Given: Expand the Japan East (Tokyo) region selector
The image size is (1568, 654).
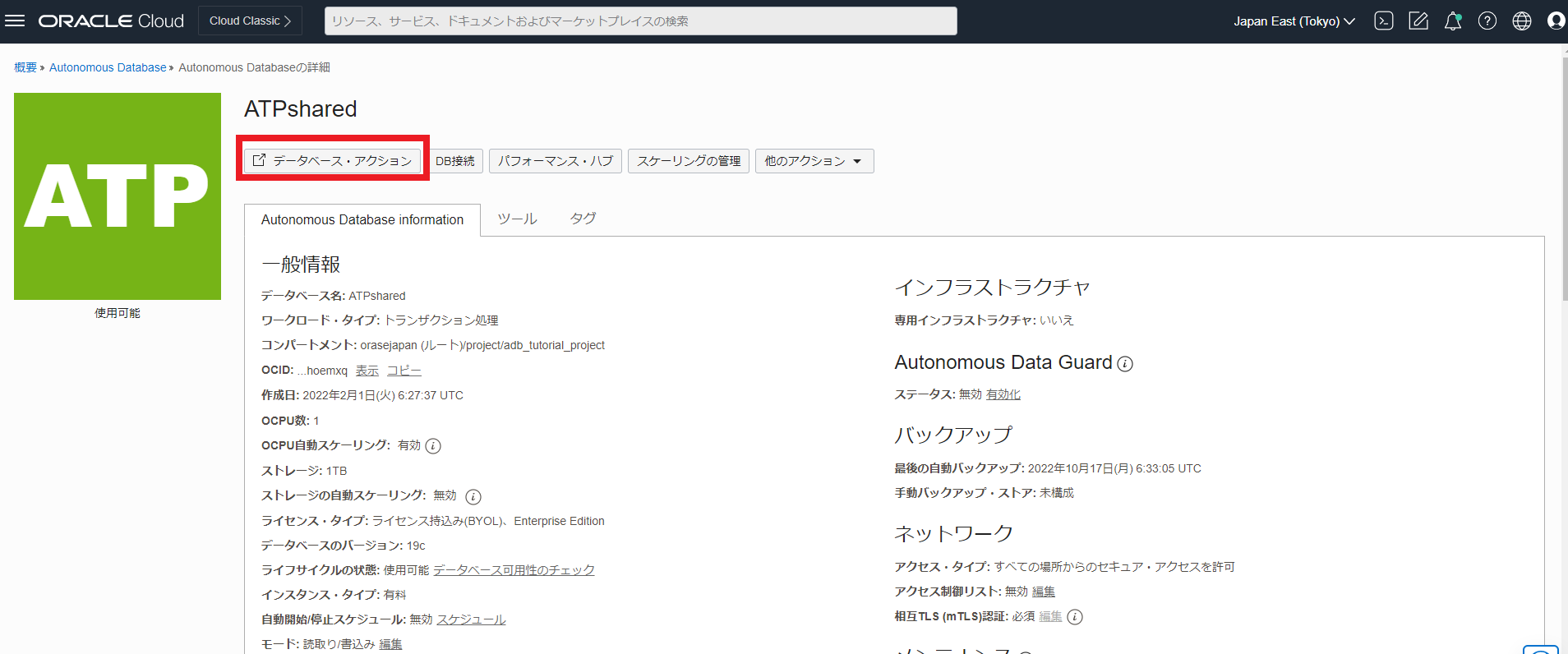Looking at the screenshot, I should (1294, 21).
